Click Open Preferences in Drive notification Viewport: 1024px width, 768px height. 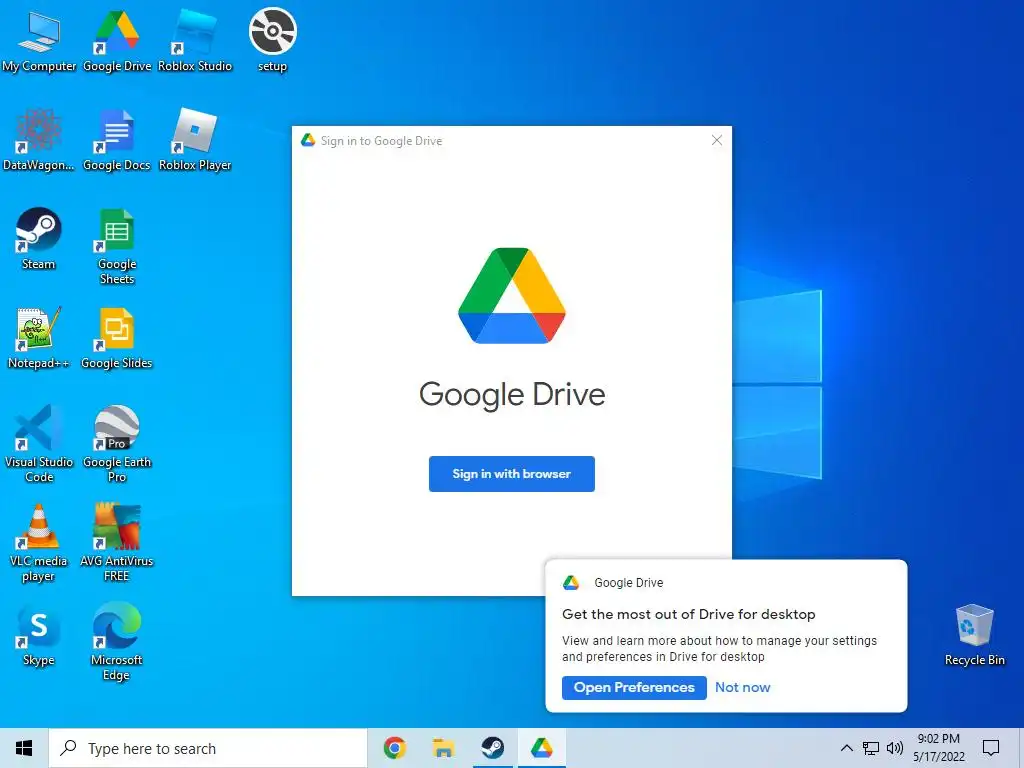point(634,688)
